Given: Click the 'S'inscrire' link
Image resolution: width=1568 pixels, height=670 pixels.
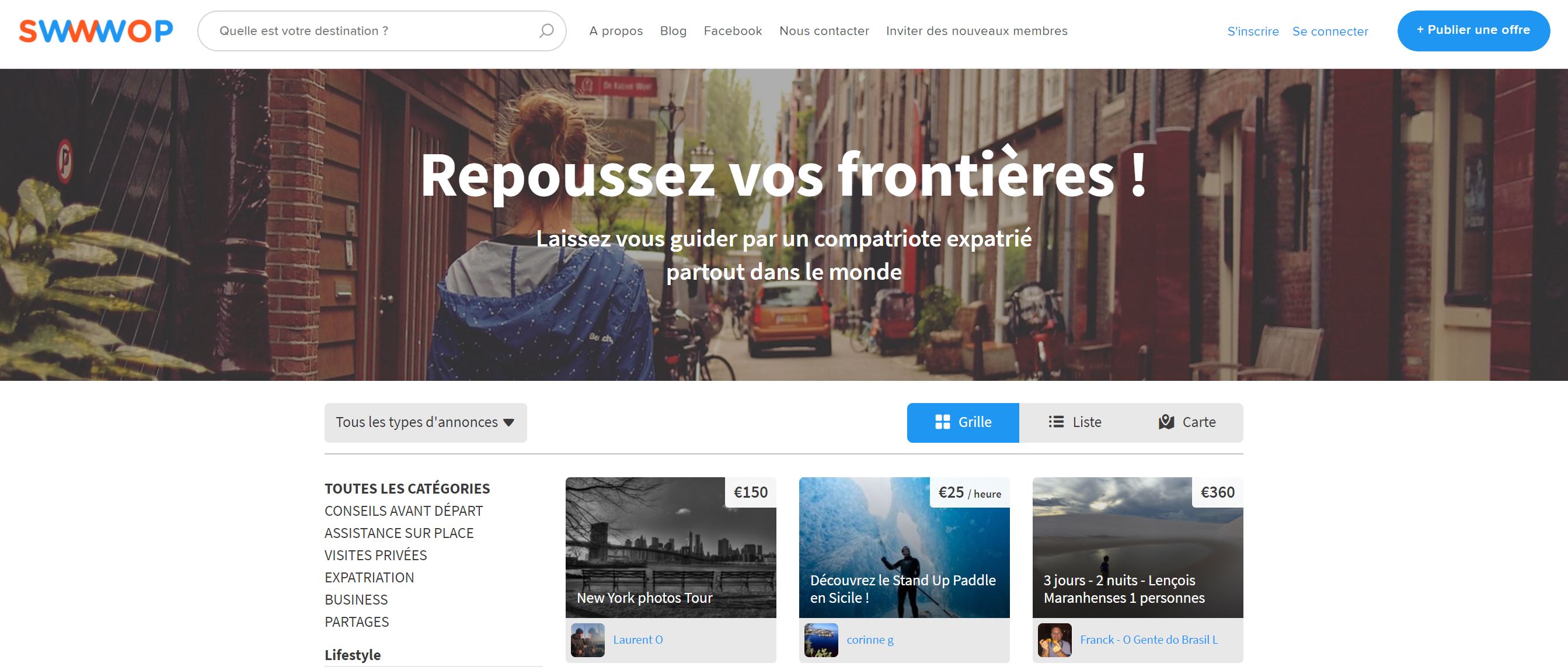Looking at the screenshot, I should [x=1253, y=32].
